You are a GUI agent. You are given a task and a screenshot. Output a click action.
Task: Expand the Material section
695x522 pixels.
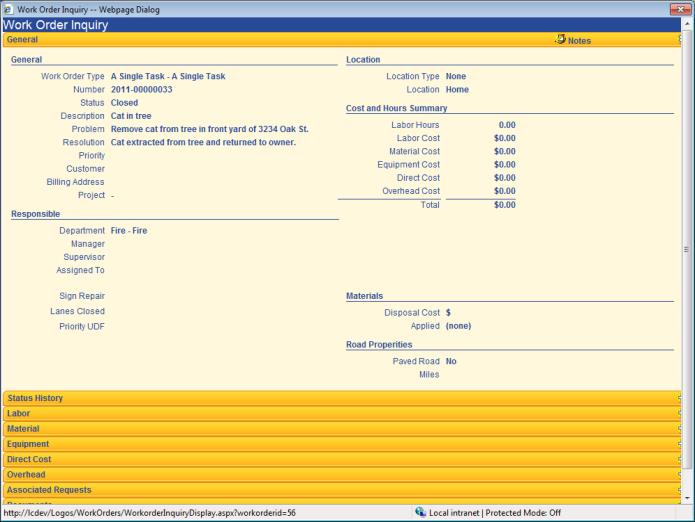coord(23,429)
